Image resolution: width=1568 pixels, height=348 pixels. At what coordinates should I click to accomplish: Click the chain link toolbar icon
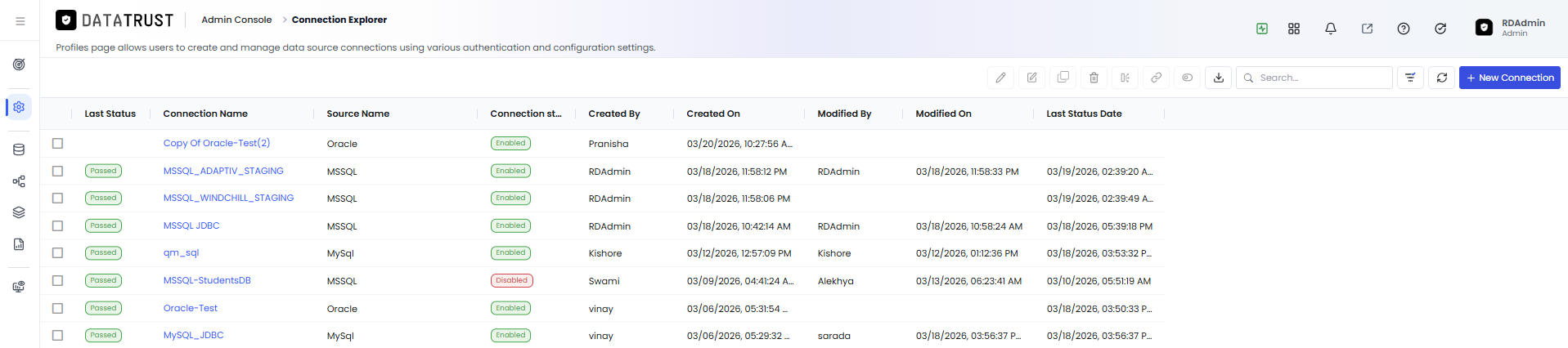[x=1157, y=78]
